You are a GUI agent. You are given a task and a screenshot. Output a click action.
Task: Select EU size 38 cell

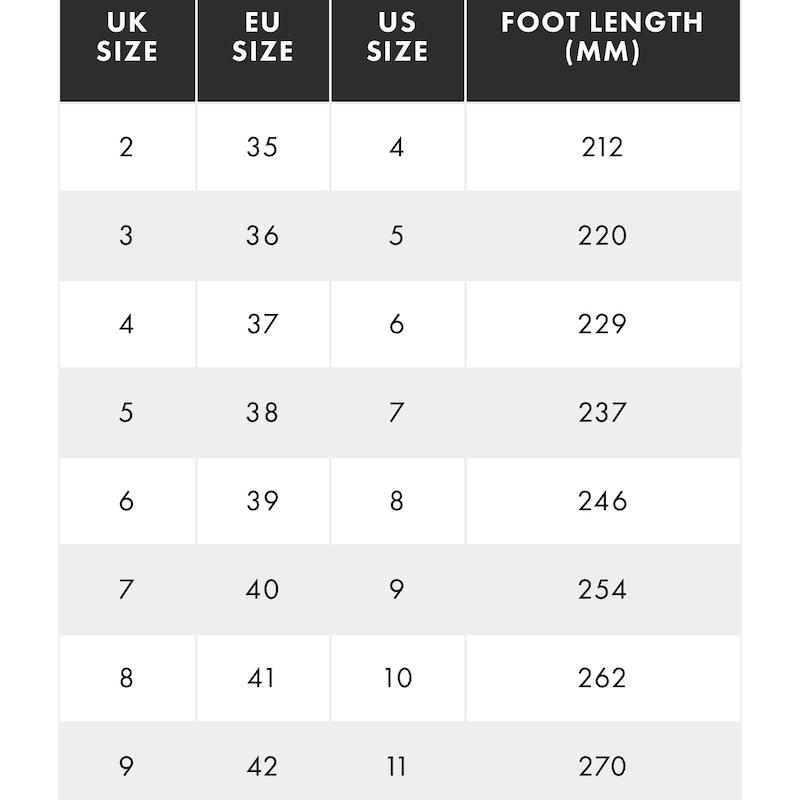point(263,412)
